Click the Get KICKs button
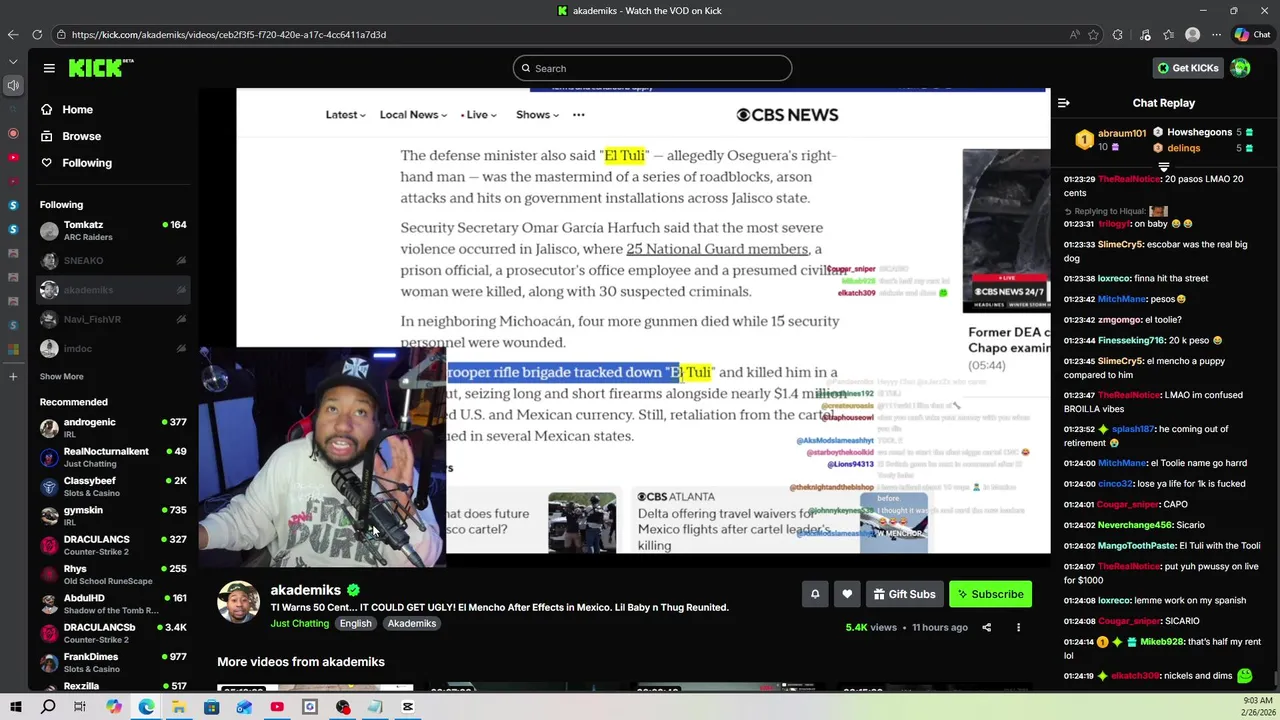1280x720 pixels. [1188, 68]
